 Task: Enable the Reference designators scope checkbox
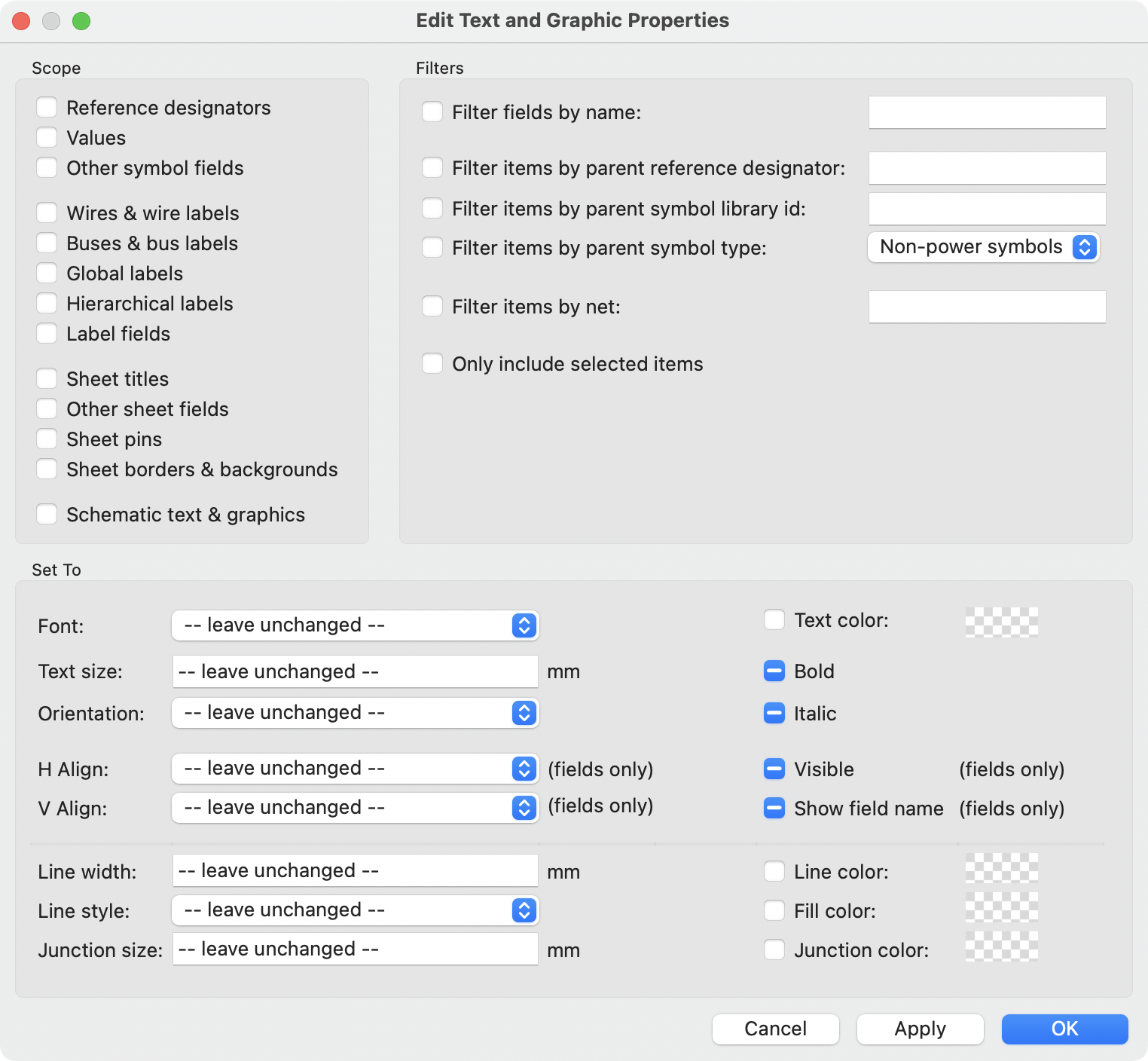point(47,107)
